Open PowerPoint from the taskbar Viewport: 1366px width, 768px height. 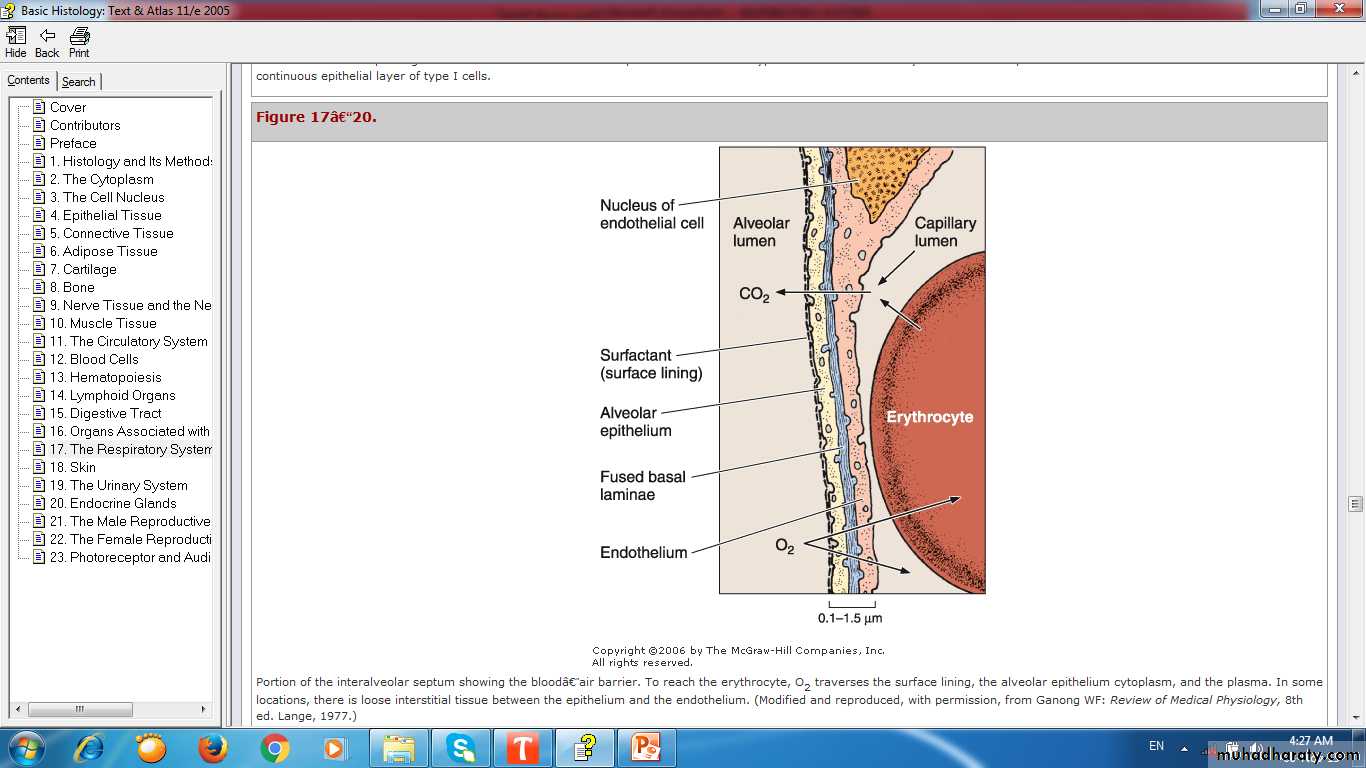click(x=645, y=747)
